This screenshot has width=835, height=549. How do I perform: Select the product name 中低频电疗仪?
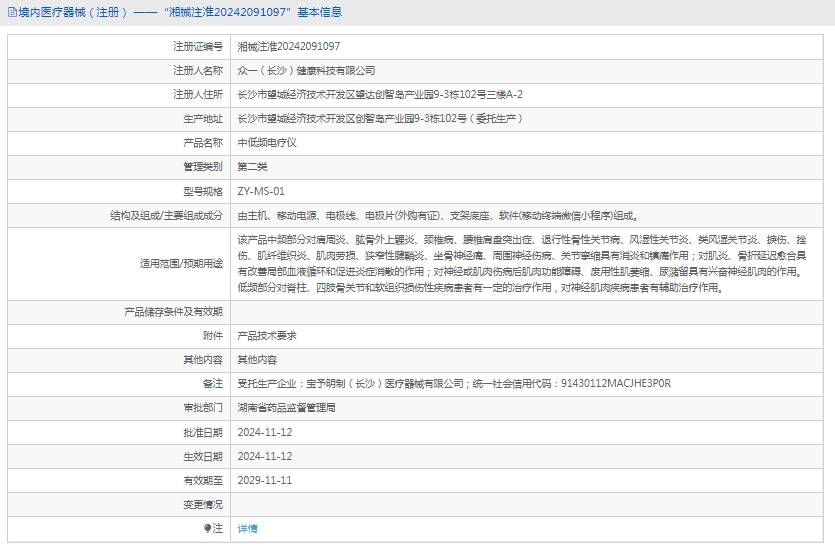pos(267,143)
